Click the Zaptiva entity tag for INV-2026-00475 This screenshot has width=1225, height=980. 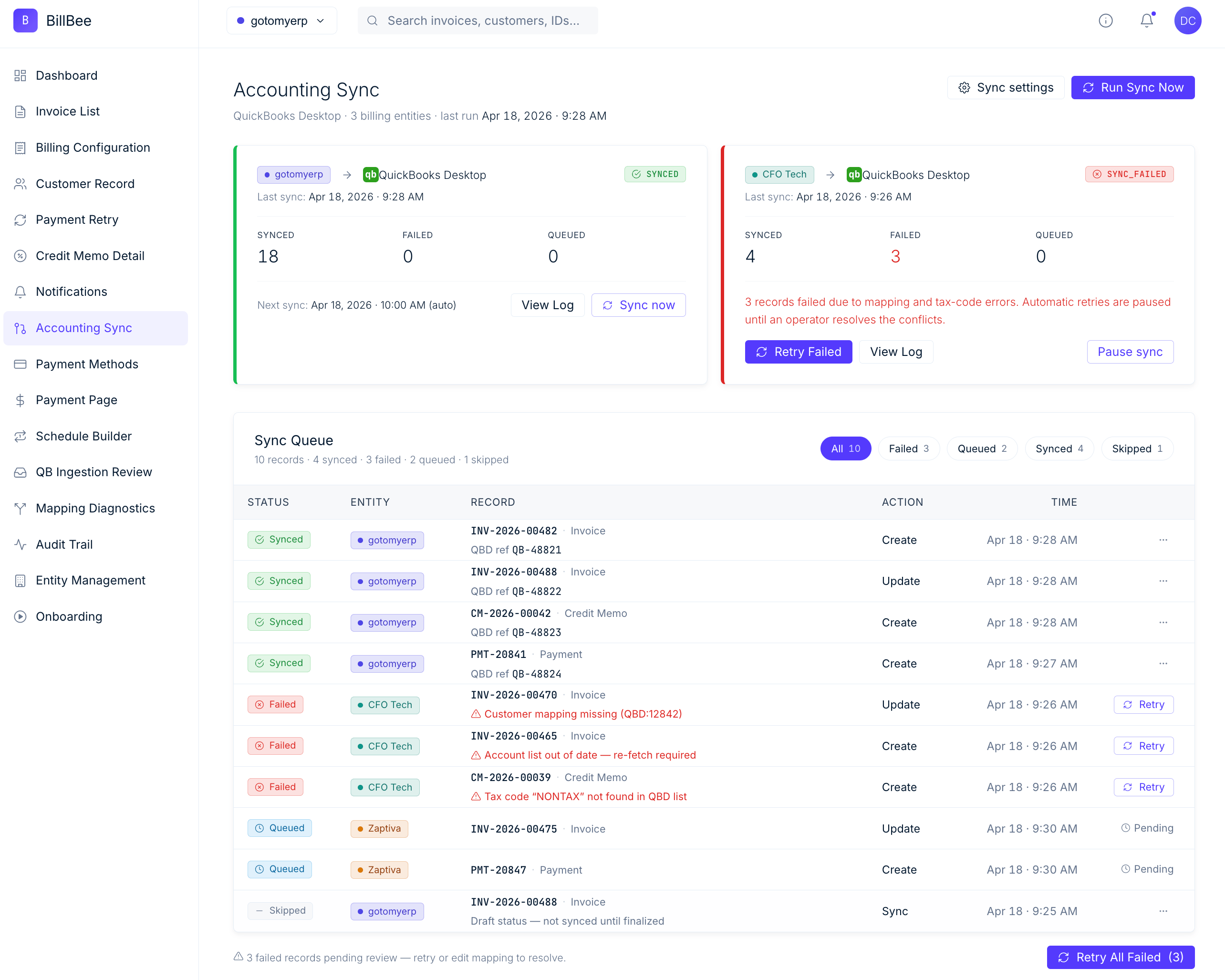click(379, 829)
